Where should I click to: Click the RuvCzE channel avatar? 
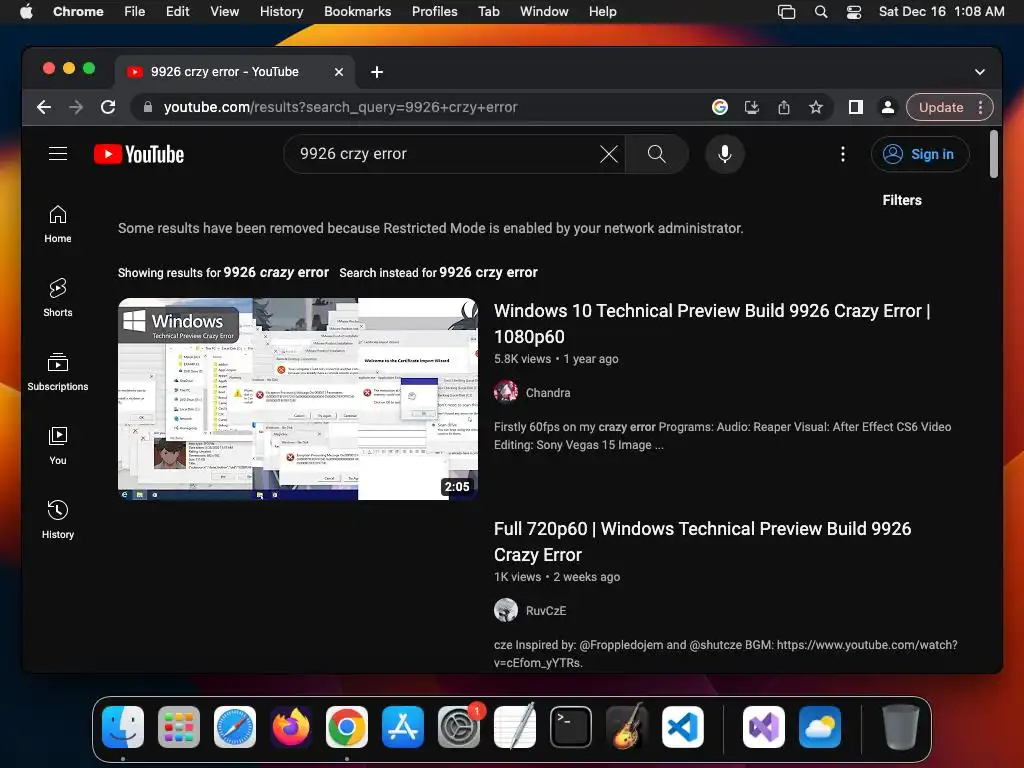pyautogui.click(x=506, y=610)
